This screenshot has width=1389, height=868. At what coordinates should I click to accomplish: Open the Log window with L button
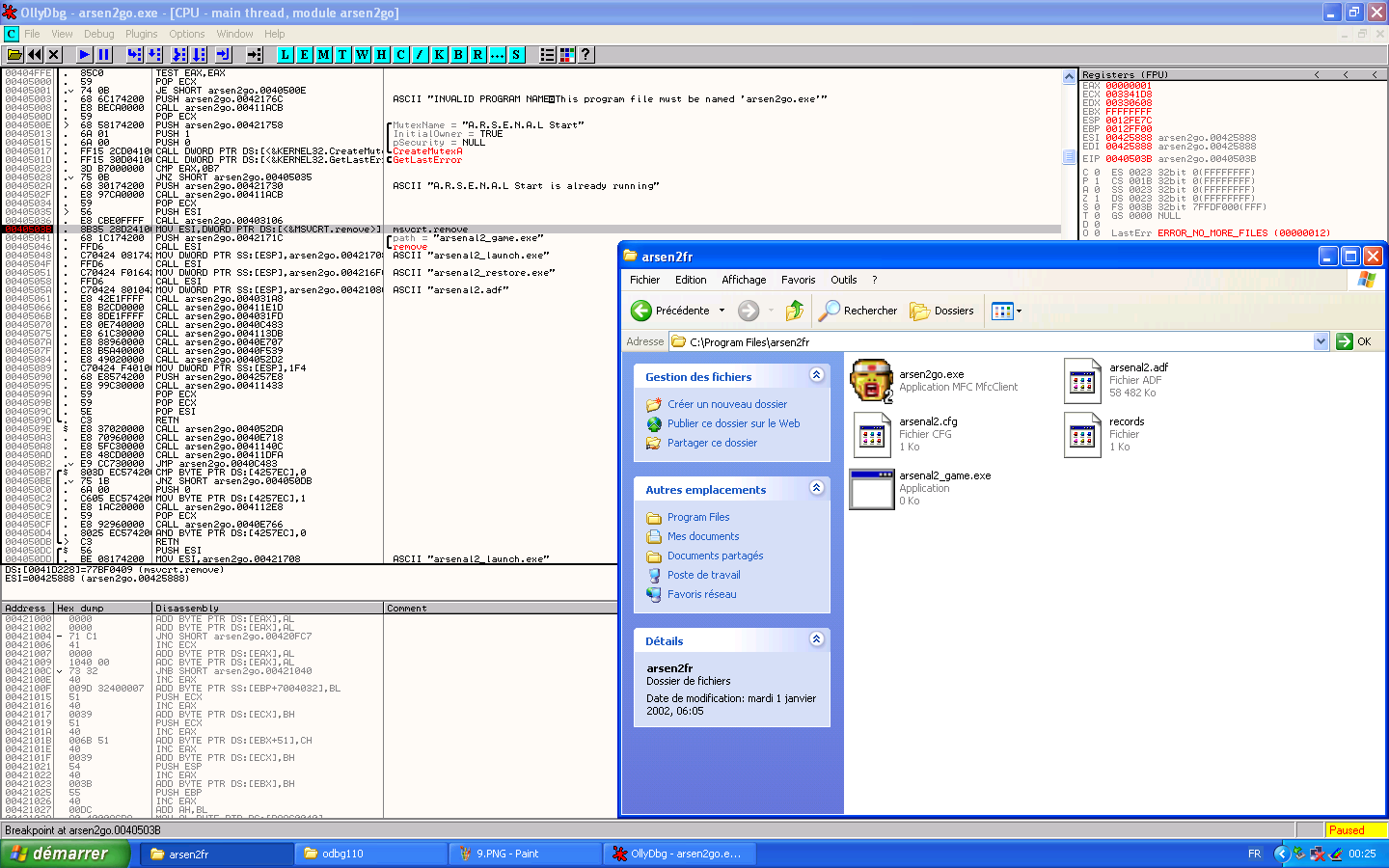pyautogui.click(x=285, y=55)
